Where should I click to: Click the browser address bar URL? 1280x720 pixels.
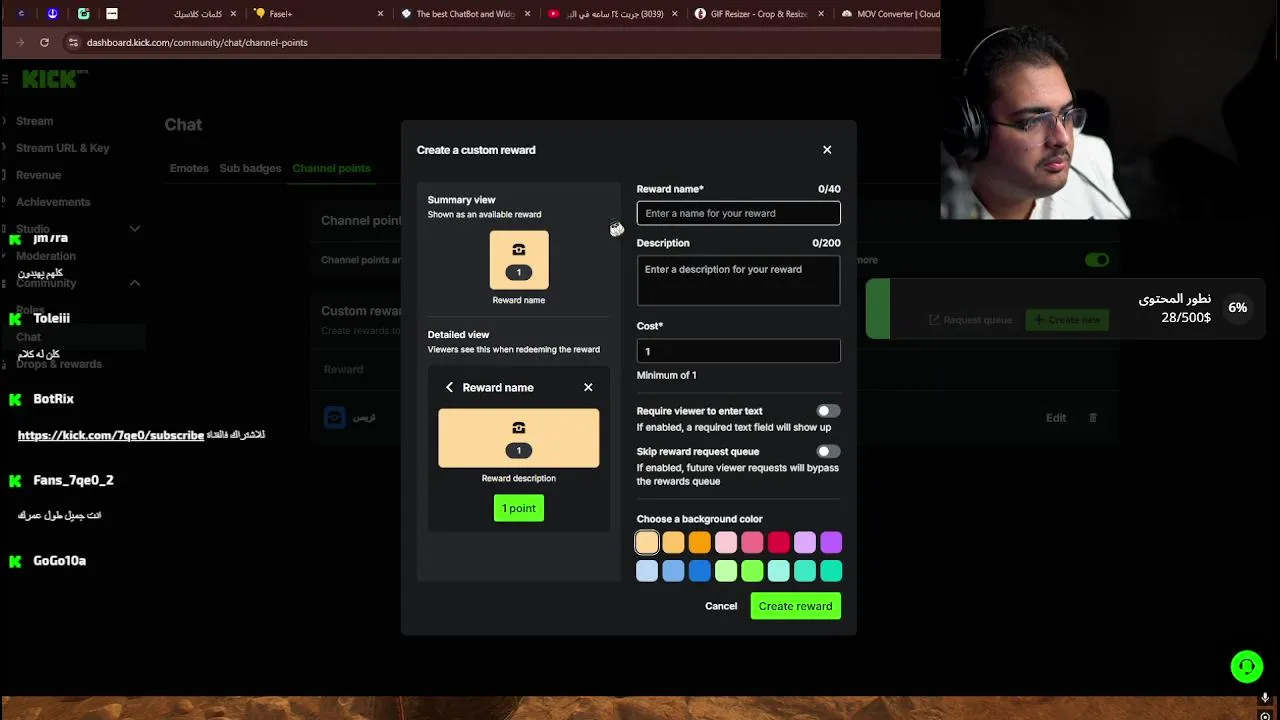pos(197,42)
